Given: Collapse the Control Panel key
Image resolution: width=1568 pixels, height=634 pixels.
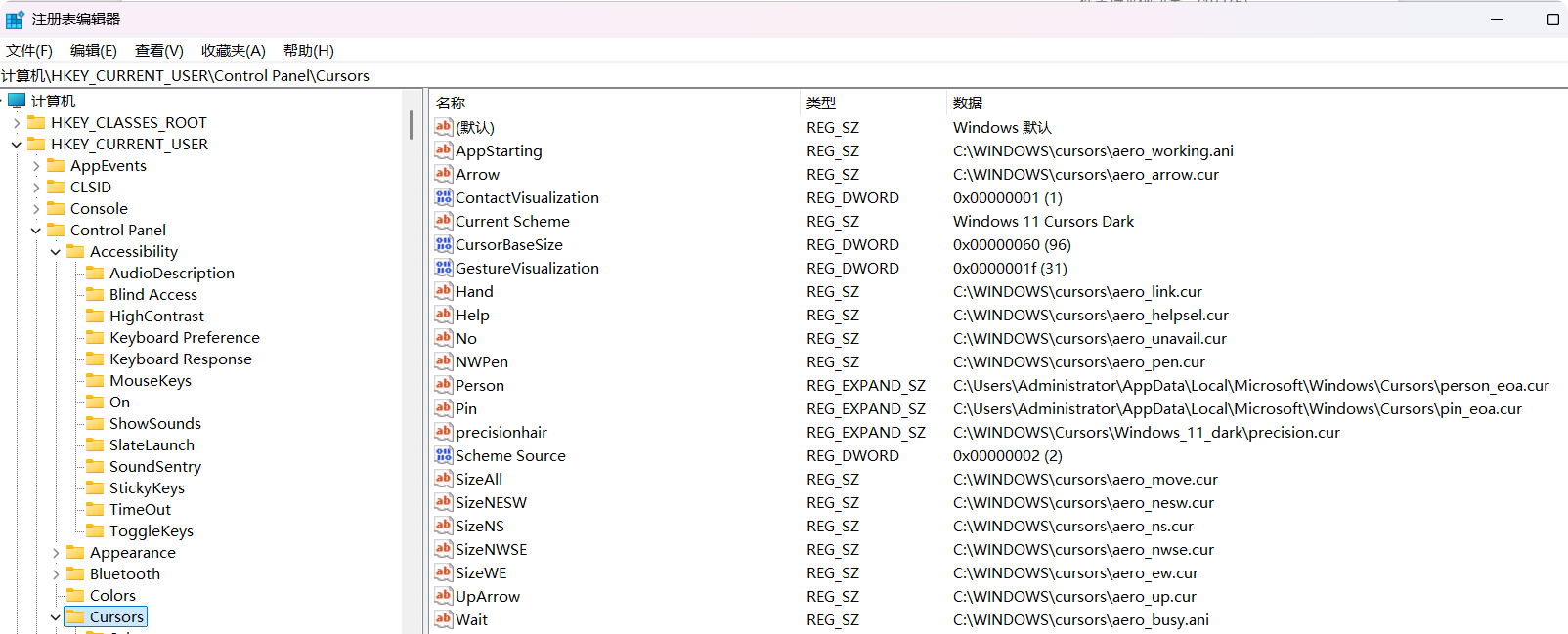Looking at the screenshot, I should [x=36, y=231].
